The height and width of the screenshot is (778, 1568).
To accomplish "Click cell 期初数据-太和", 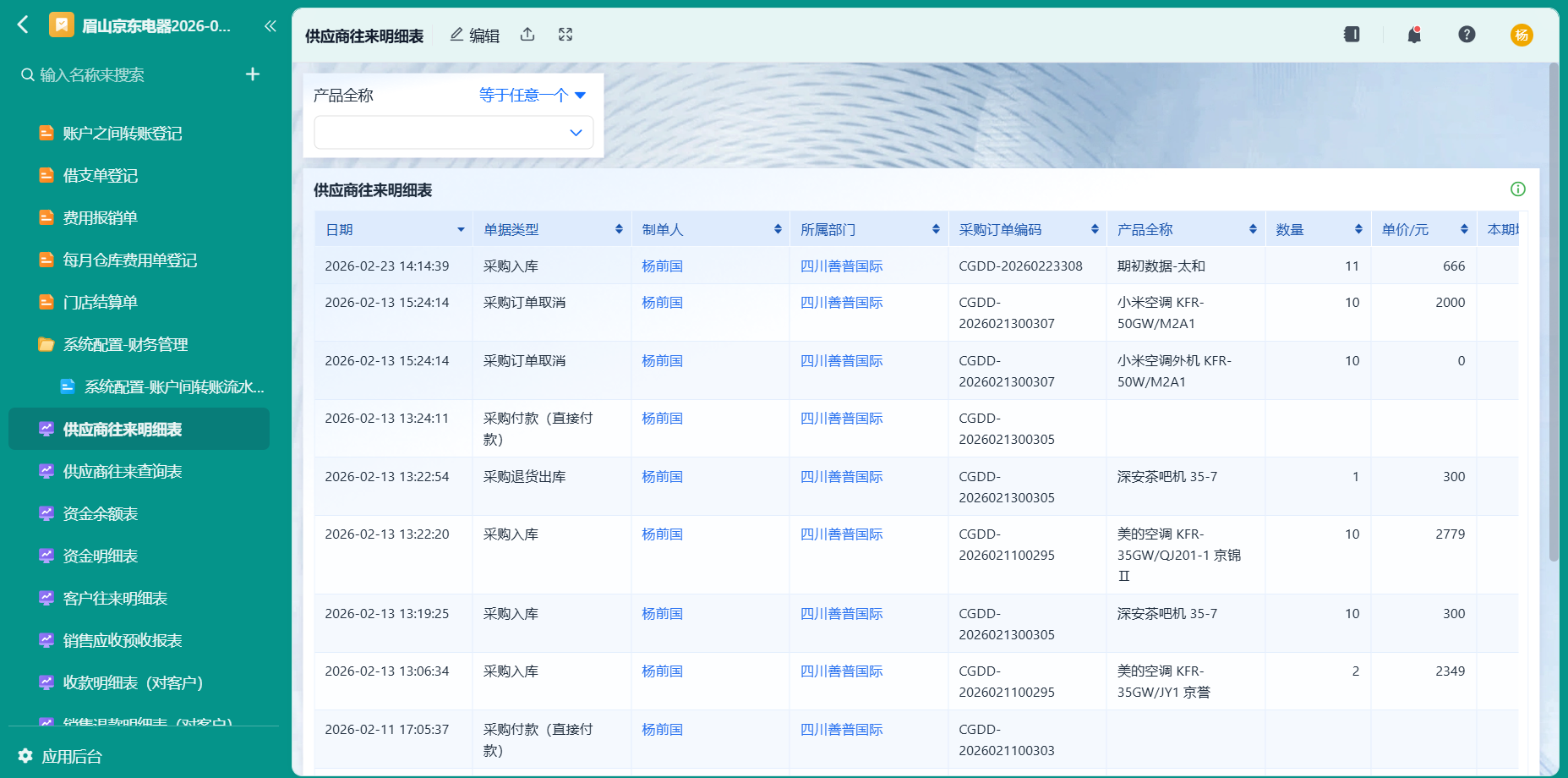I will click(x=1161, y=266).
